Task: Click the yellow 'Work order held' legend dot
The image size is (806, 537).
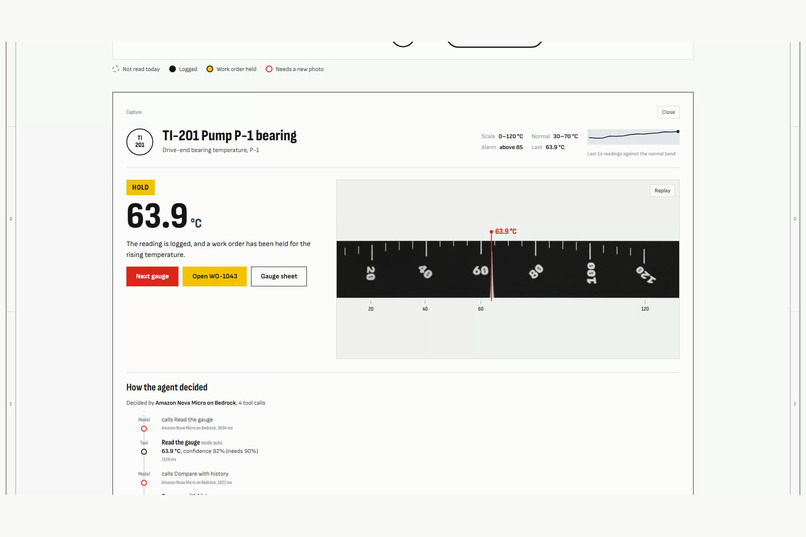Action: pos(210,69)
